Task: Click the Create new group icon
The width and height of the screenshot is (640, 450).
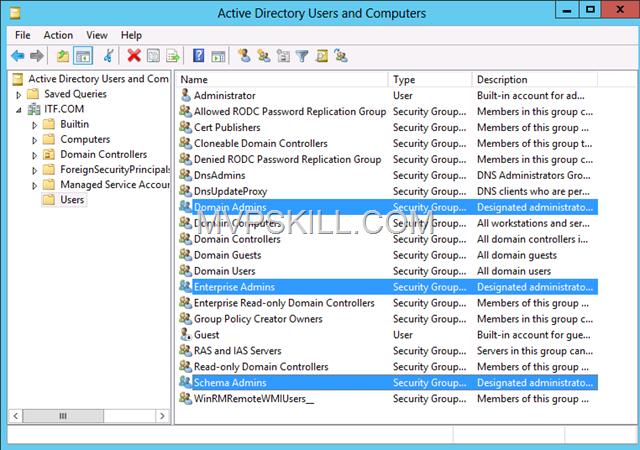Action: click(264, 56)
